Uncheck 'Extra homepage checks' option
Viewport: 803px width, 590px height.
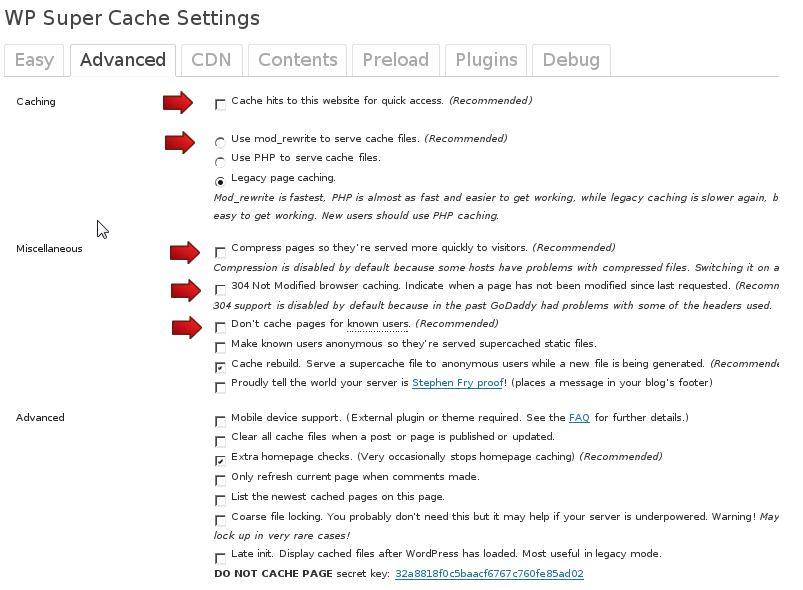(220, 460)
